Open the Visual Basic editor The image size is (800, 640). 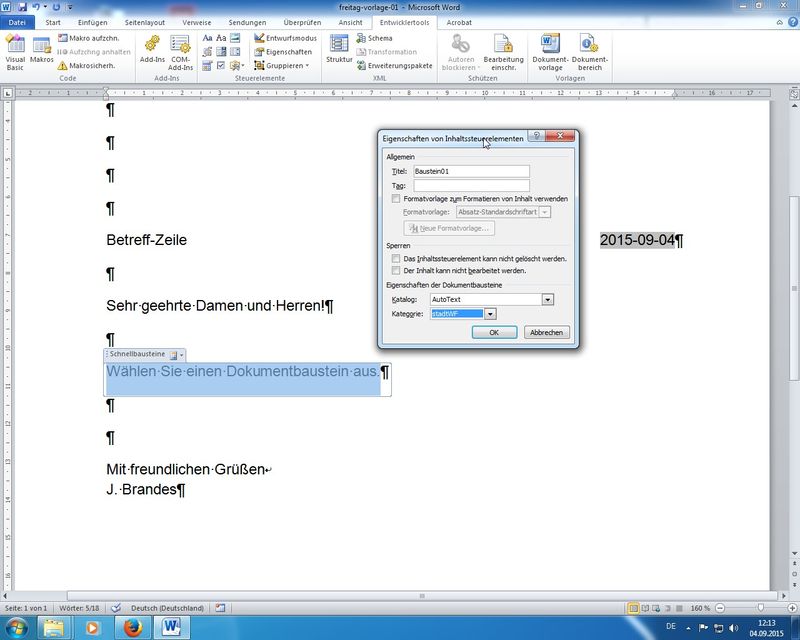pos(16,52)
